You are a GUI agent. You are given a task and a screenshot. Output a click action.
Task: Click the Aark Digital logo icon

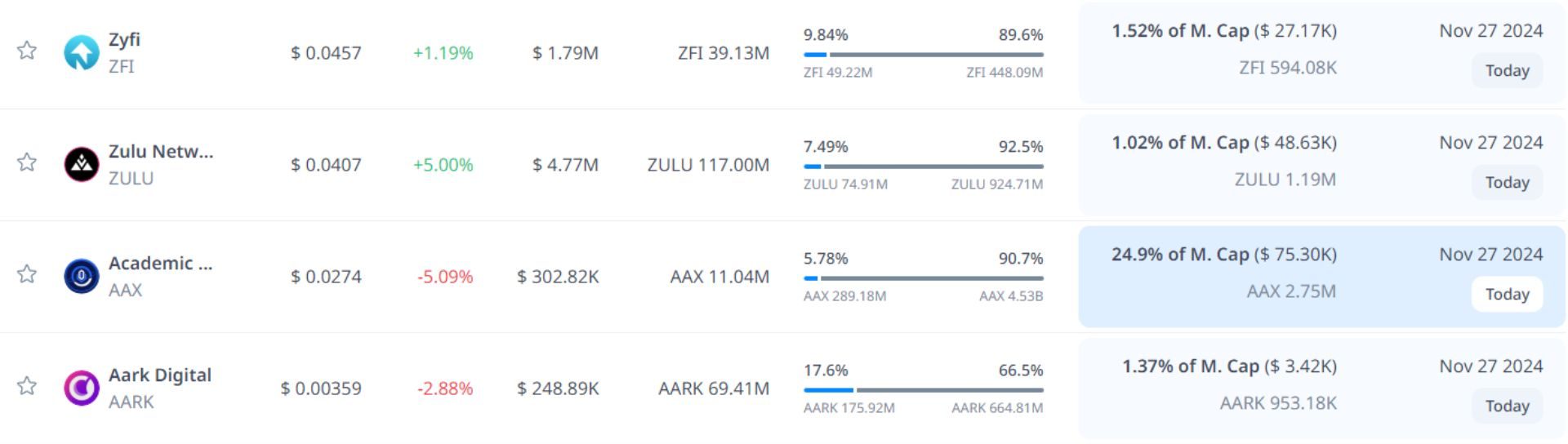point(82,388)
